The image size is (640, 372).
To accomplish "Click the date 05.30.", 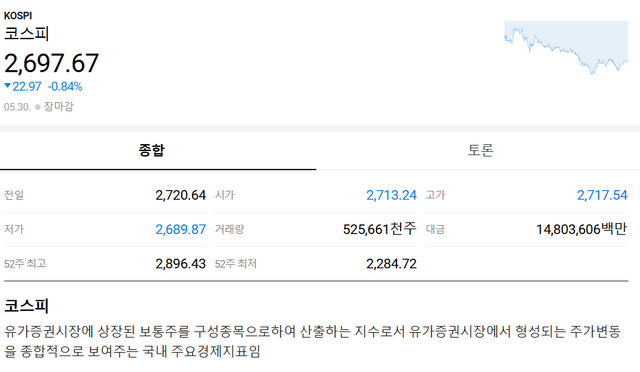I will coord(17,107).
